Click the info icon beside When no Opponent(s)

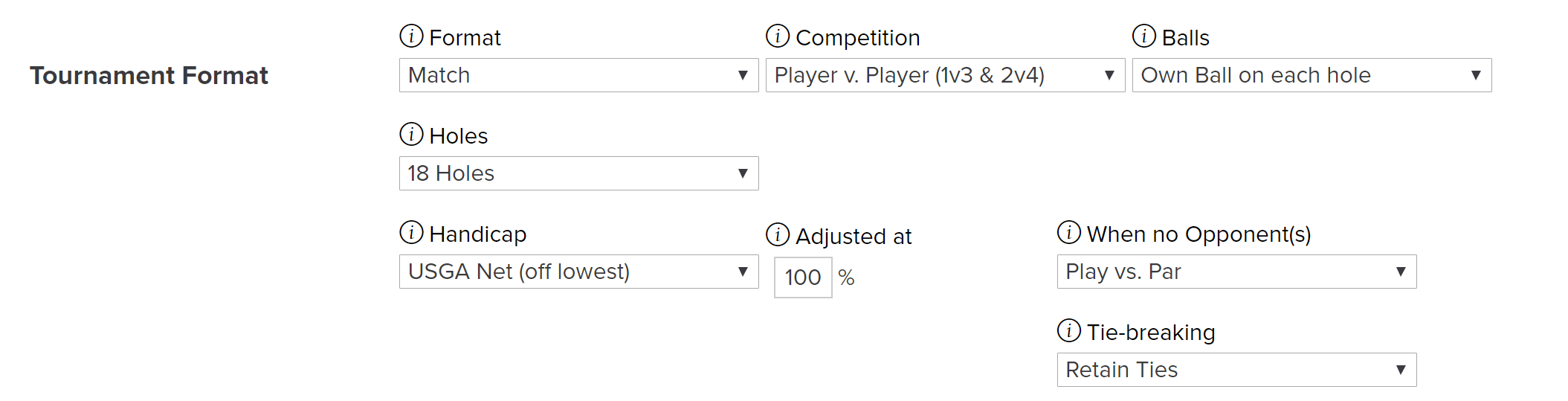[x=1069, y=232]
